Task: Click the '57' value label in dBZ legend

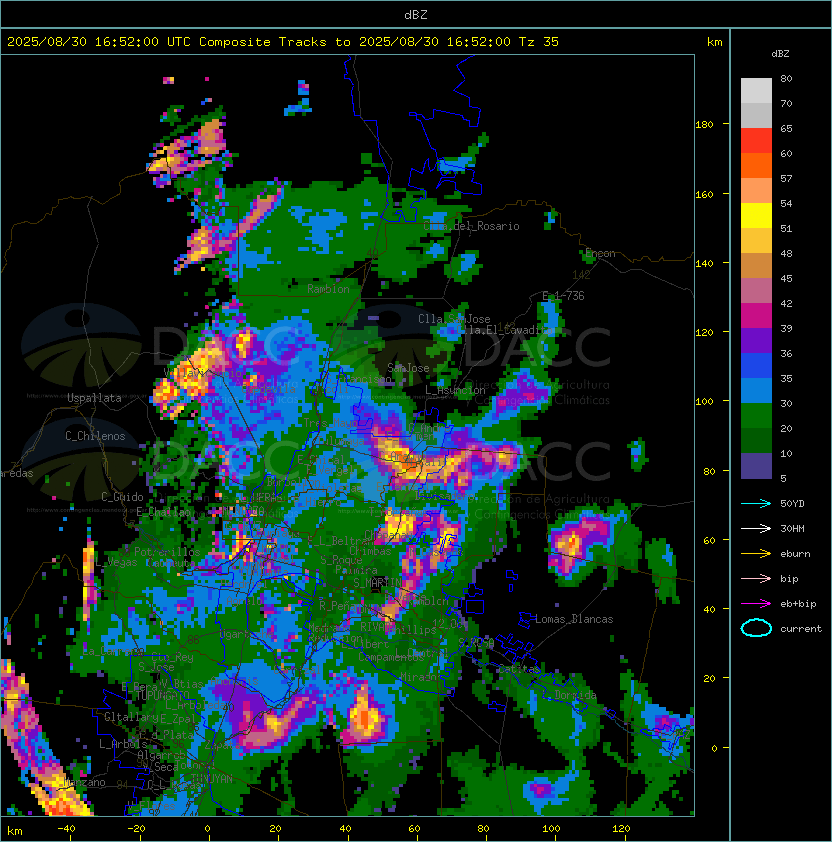Action: tap(786, 178)
